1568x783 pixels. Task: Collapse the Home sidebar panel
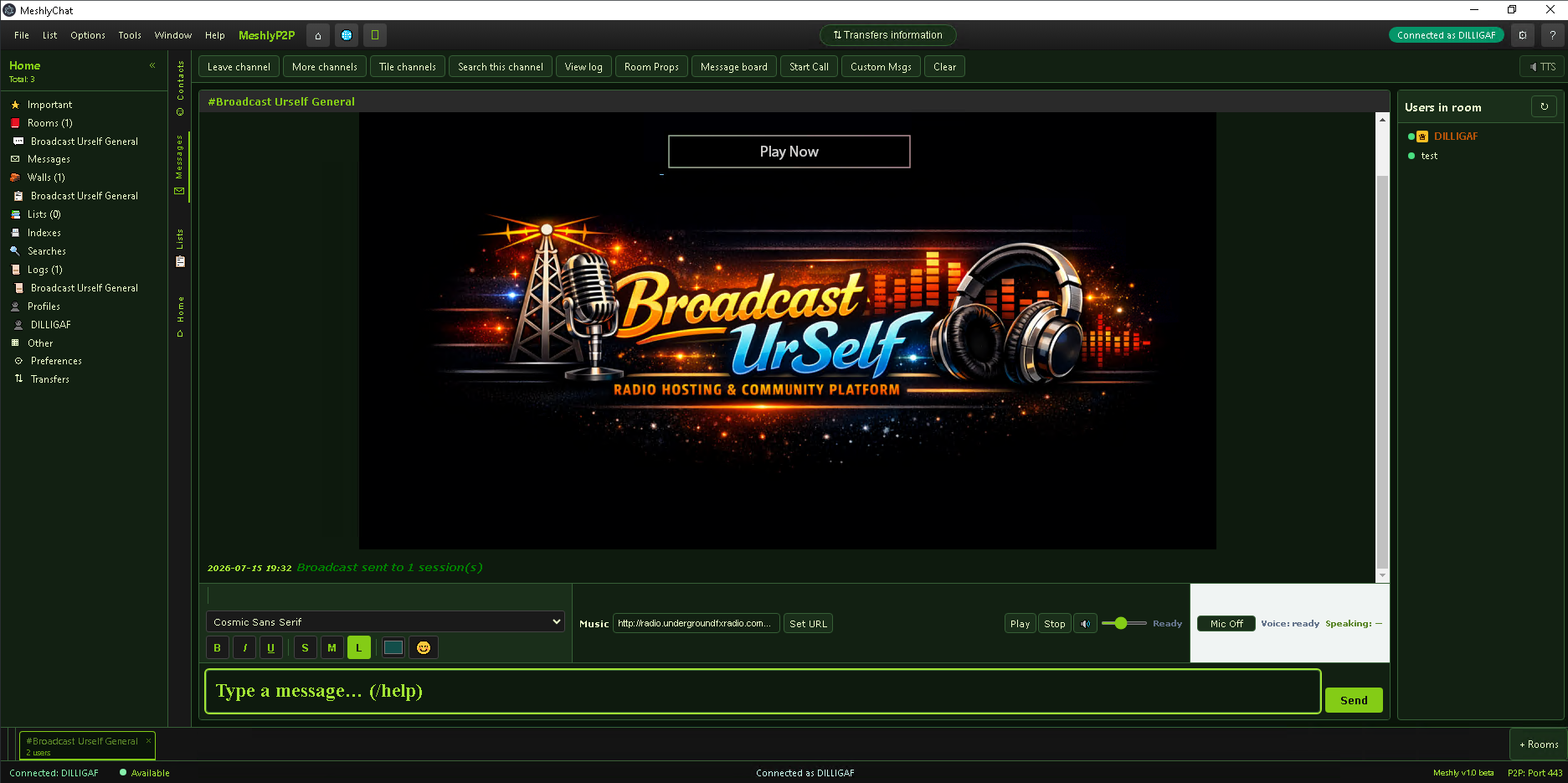(152, 65)
